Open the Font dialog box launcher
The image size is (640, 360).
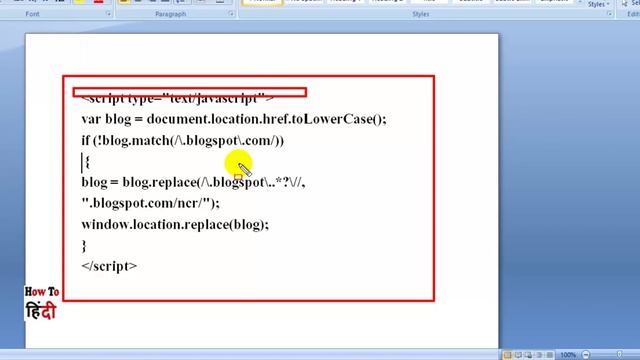108,13
